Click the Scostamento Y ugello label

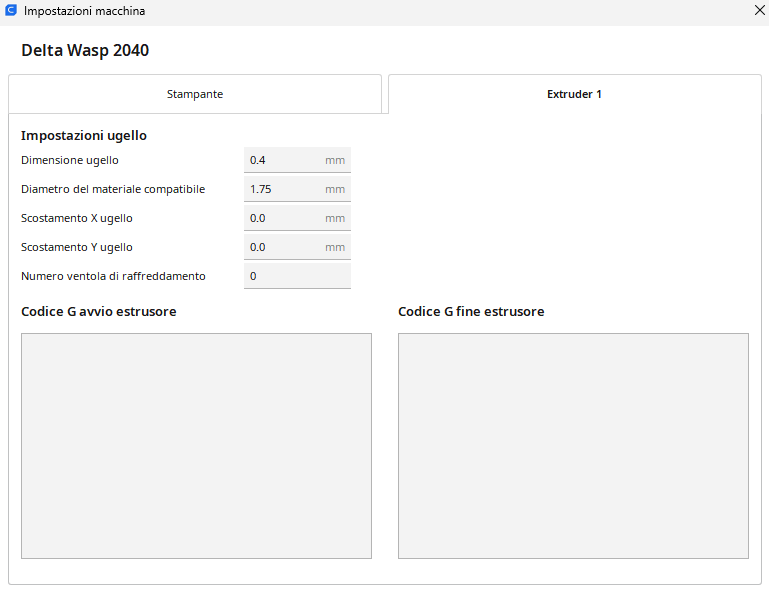tap(77, 247)
